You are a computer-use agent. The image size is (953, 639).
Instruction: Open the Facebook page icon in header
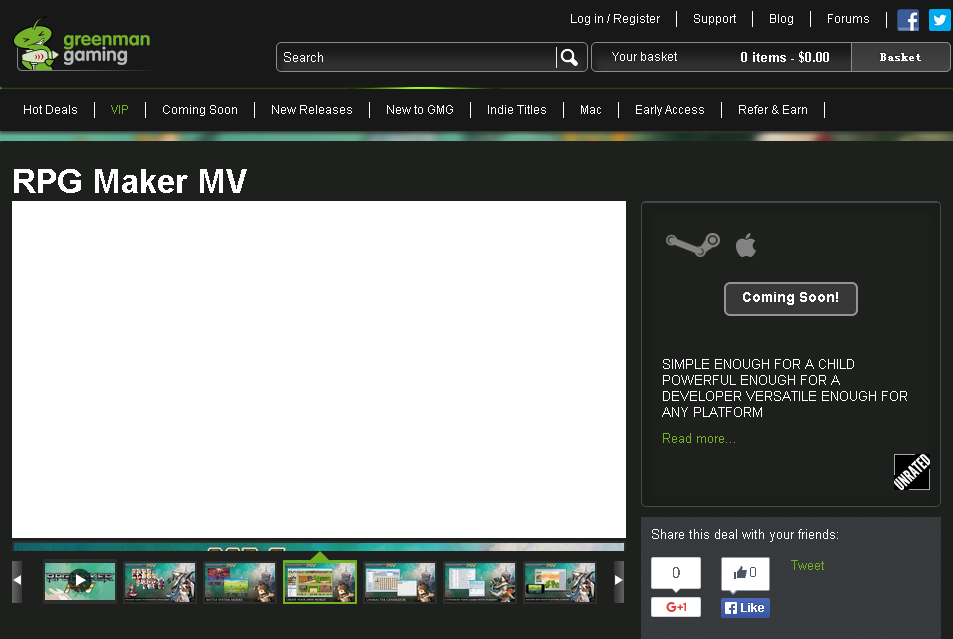pos(908,20)
